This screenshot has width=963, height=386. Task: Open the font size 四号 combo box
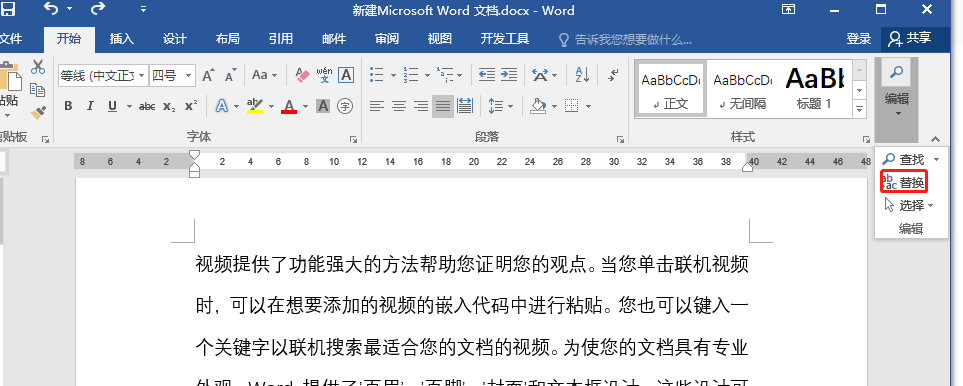[173, 75]
